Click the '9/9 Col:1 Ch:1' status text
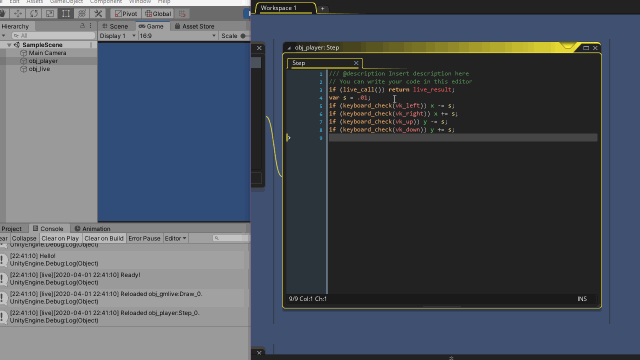 point(307,299)
